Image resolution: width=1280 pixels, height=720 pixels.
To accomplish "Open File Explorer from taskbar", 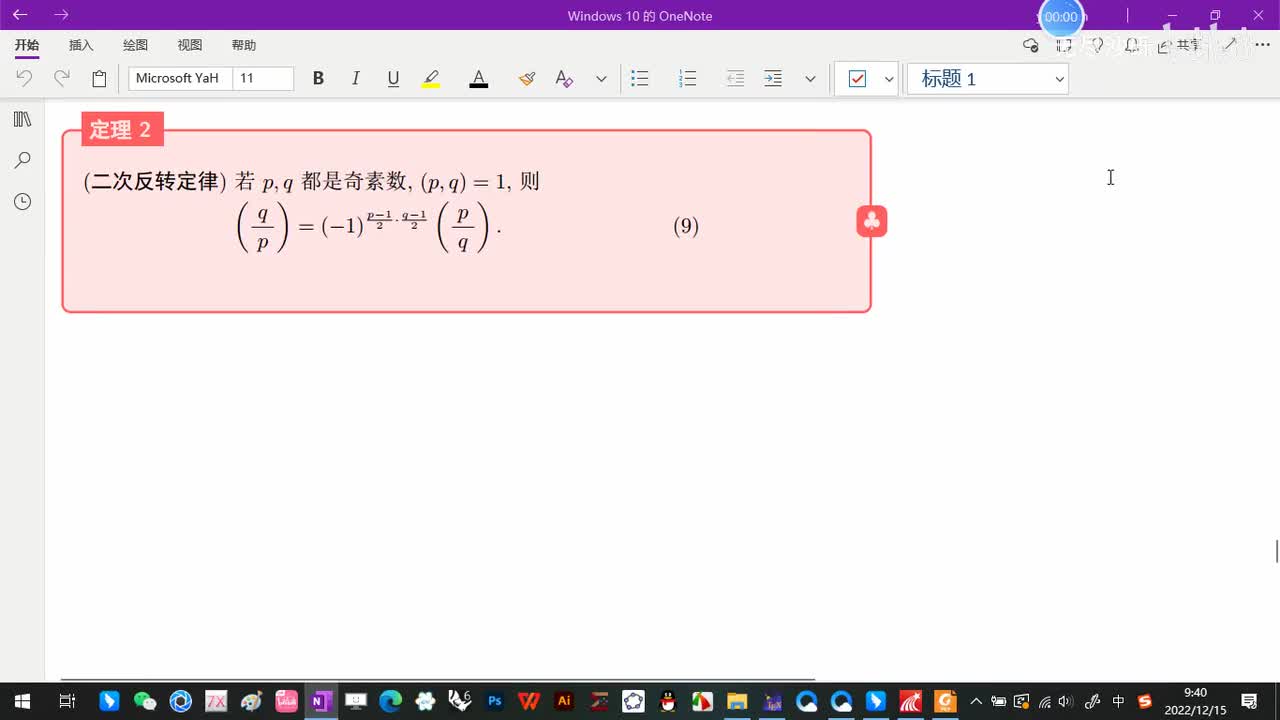I will [x=737, y=701].
